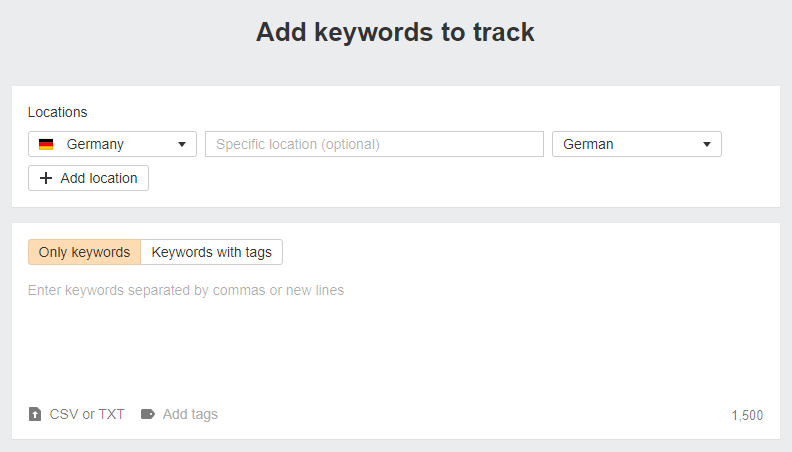Click the Germany text in country selector
792x452 pixels.
[95, 144]
